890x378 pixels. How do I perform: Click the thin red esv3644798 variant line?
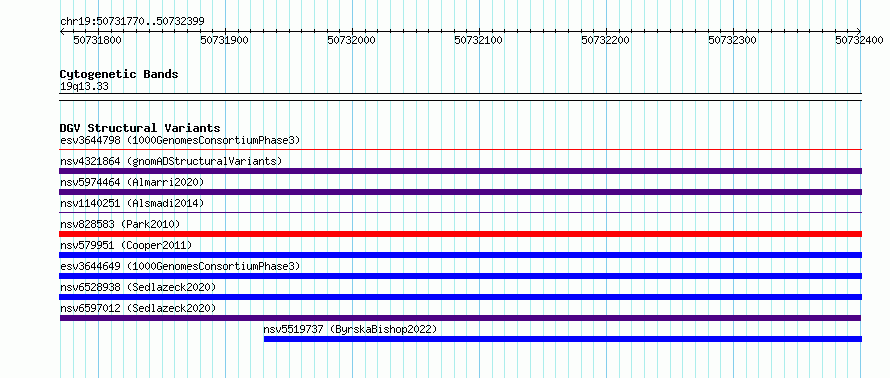461,150
